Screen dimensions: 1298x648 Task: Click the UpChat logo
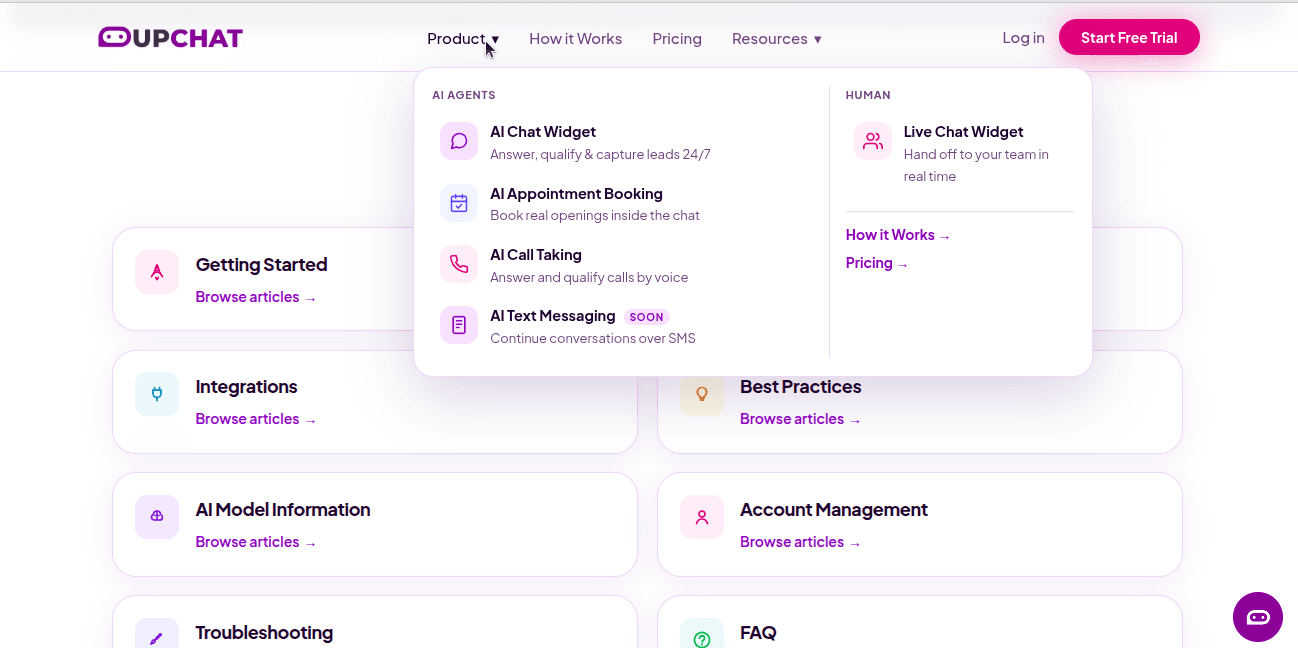tap(170, 38)
